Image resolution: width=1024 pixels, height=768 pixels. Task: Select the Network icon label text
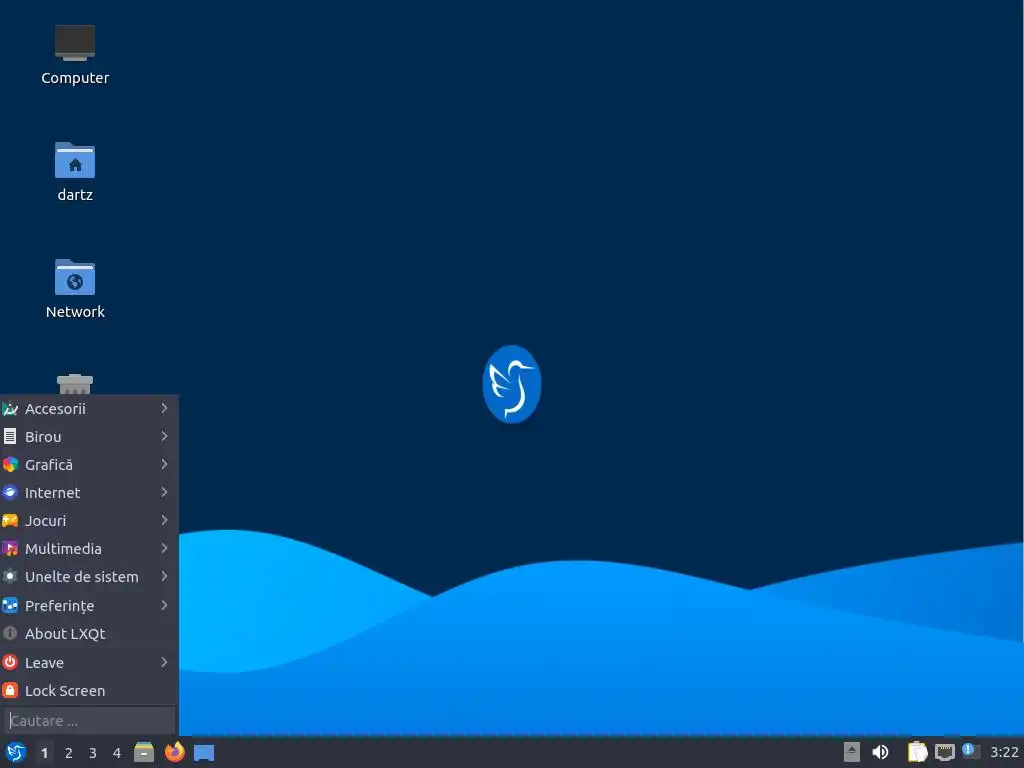point(75,312)
